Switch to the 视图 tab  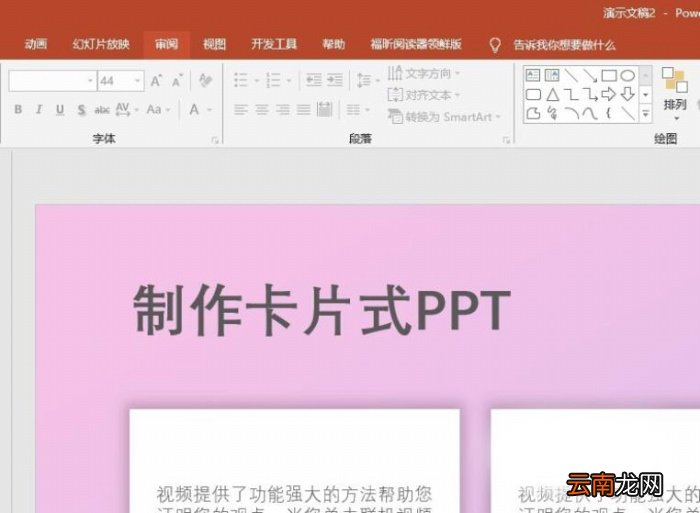click(x=214, y=44)
